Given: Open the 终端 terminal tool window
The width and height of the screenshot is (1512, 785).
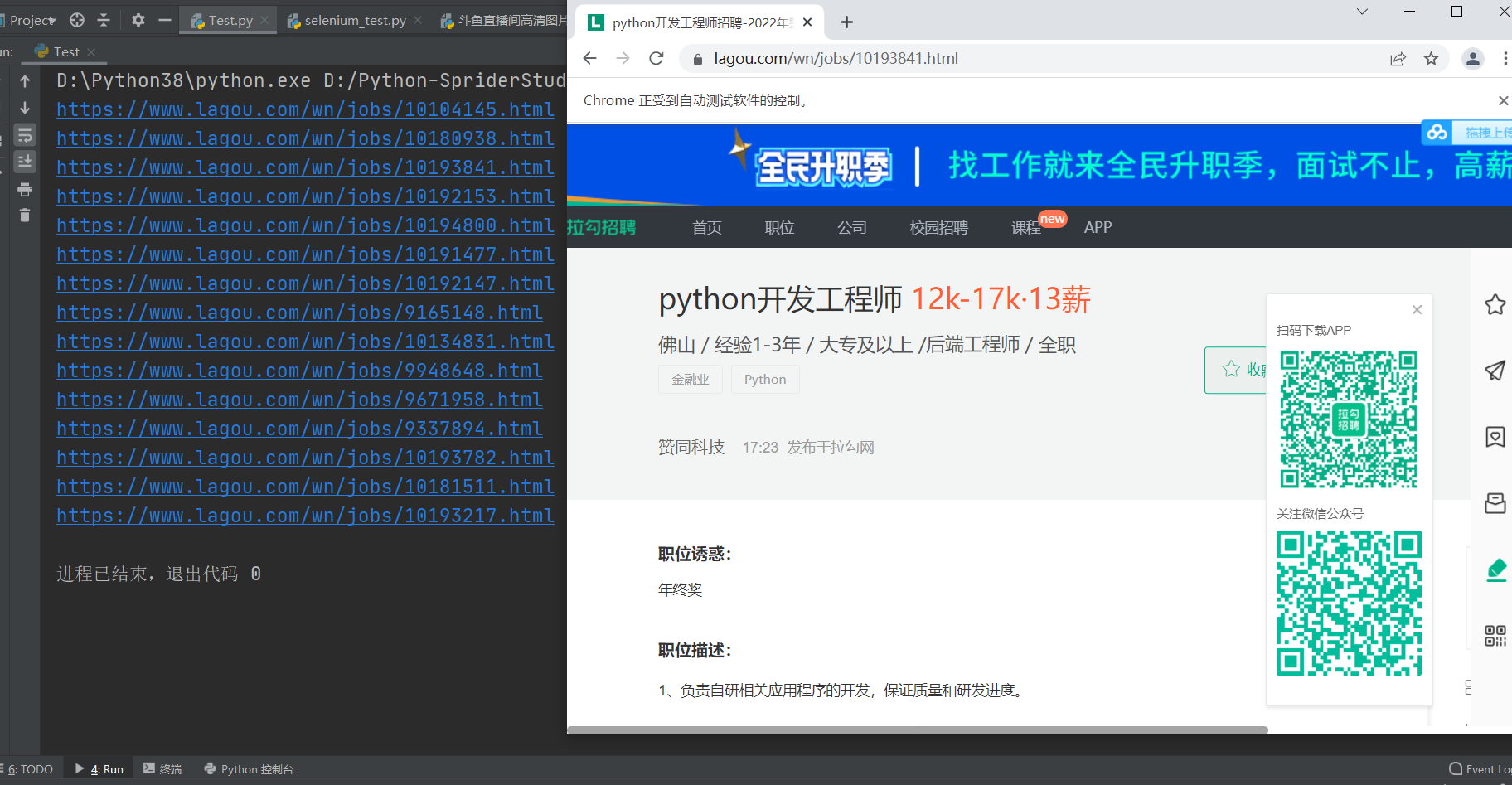Looking at the screenshot, I should point(162,769).
